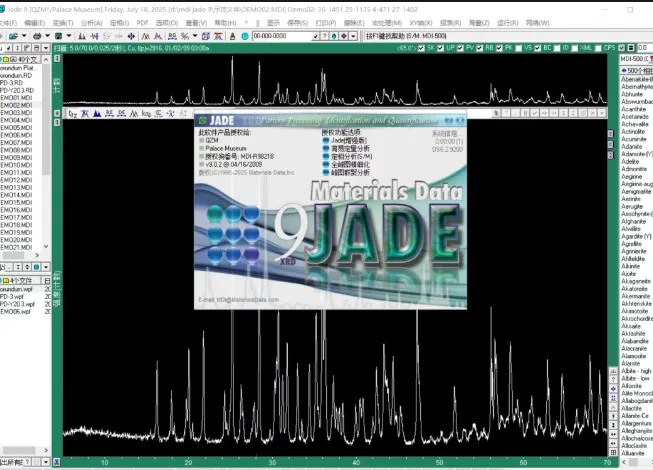Click the cyan round icon before PDF number field
653x470 pixels.
tap(245, 36)
